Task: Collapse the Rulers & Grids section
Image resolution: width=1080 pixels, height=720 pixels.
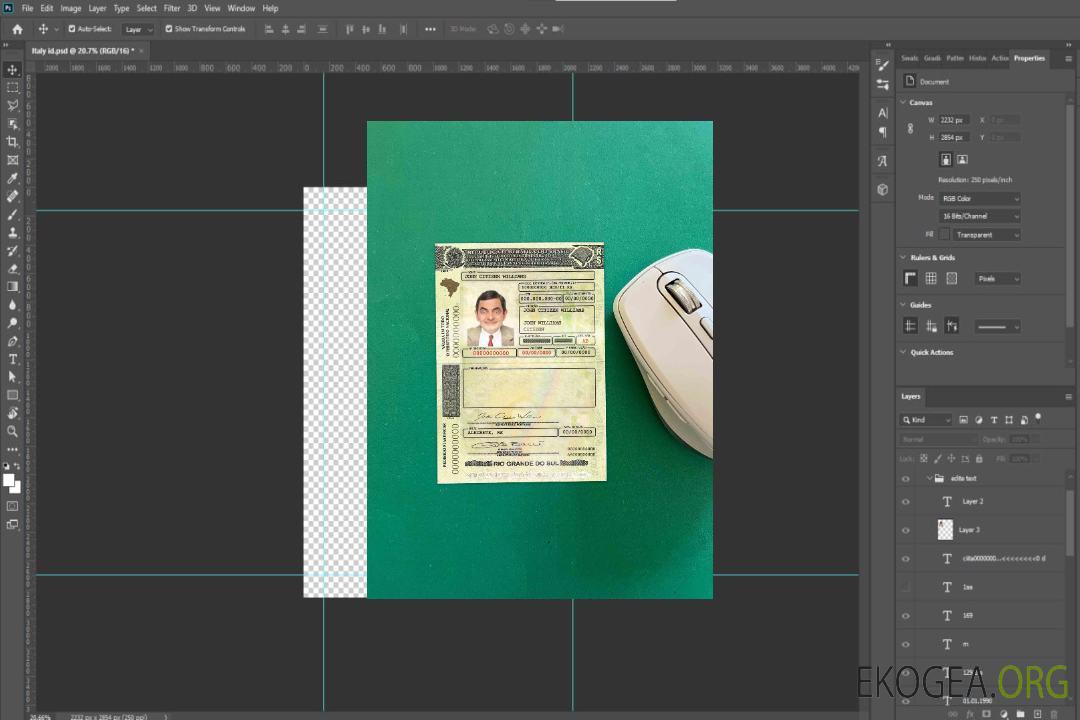Action: point(903,257)
